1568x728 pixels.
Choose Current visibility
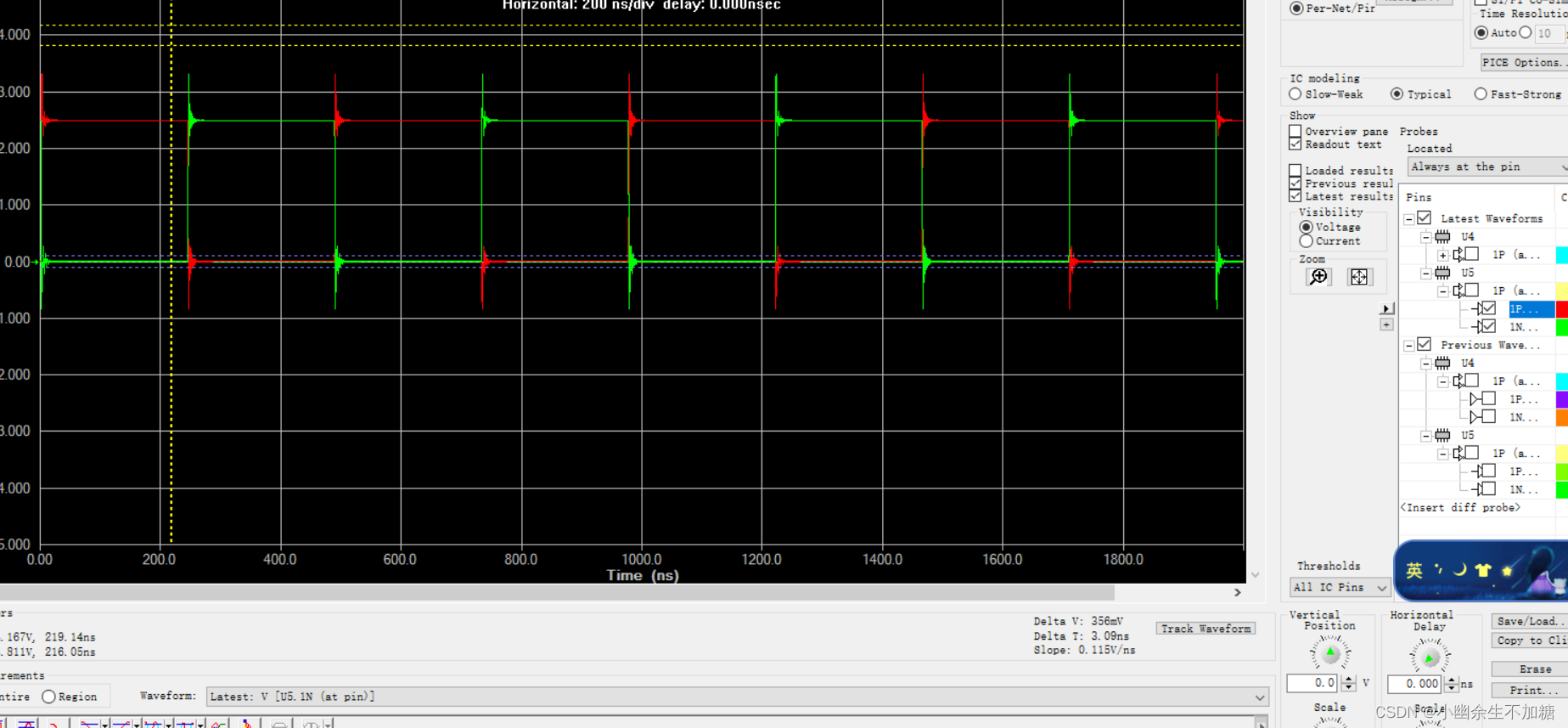1306,241
